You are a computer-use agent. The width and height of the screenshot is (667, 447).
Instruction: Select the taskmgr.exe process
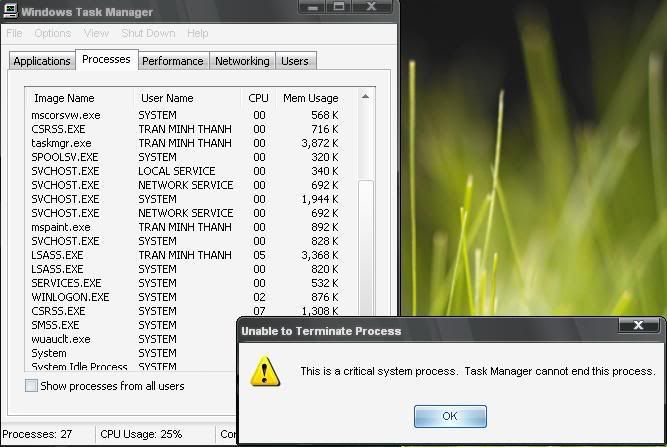coord(185,143)
